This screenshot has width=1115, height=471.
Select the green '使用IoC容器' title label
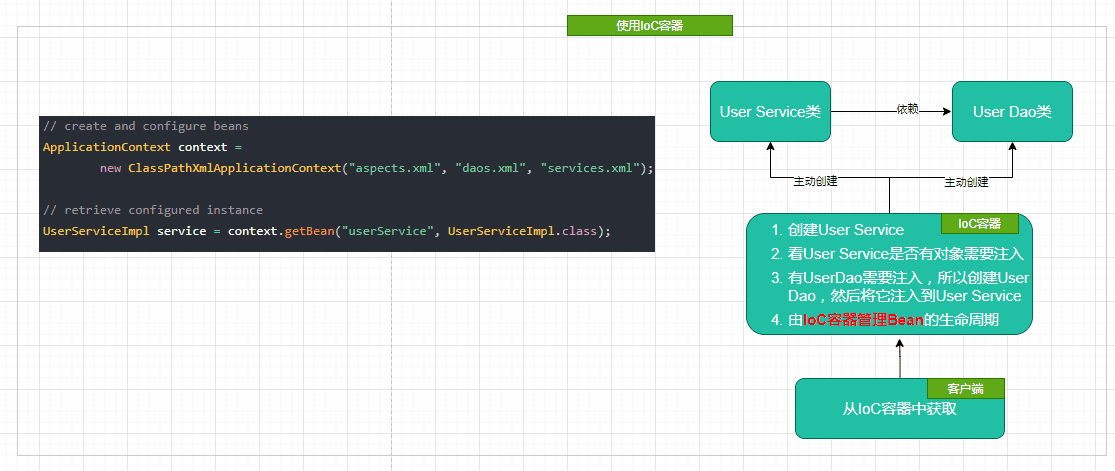650,26
